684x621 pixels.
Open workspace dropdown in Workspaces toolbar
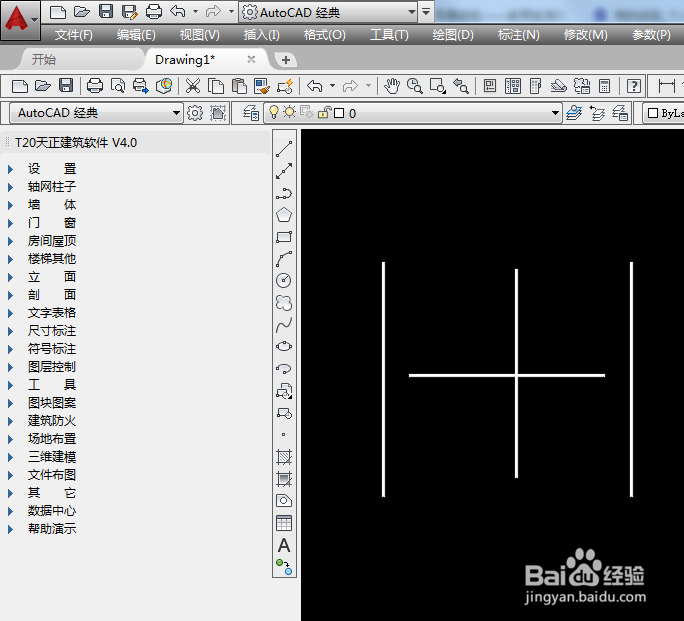click(x=176, y=113)
